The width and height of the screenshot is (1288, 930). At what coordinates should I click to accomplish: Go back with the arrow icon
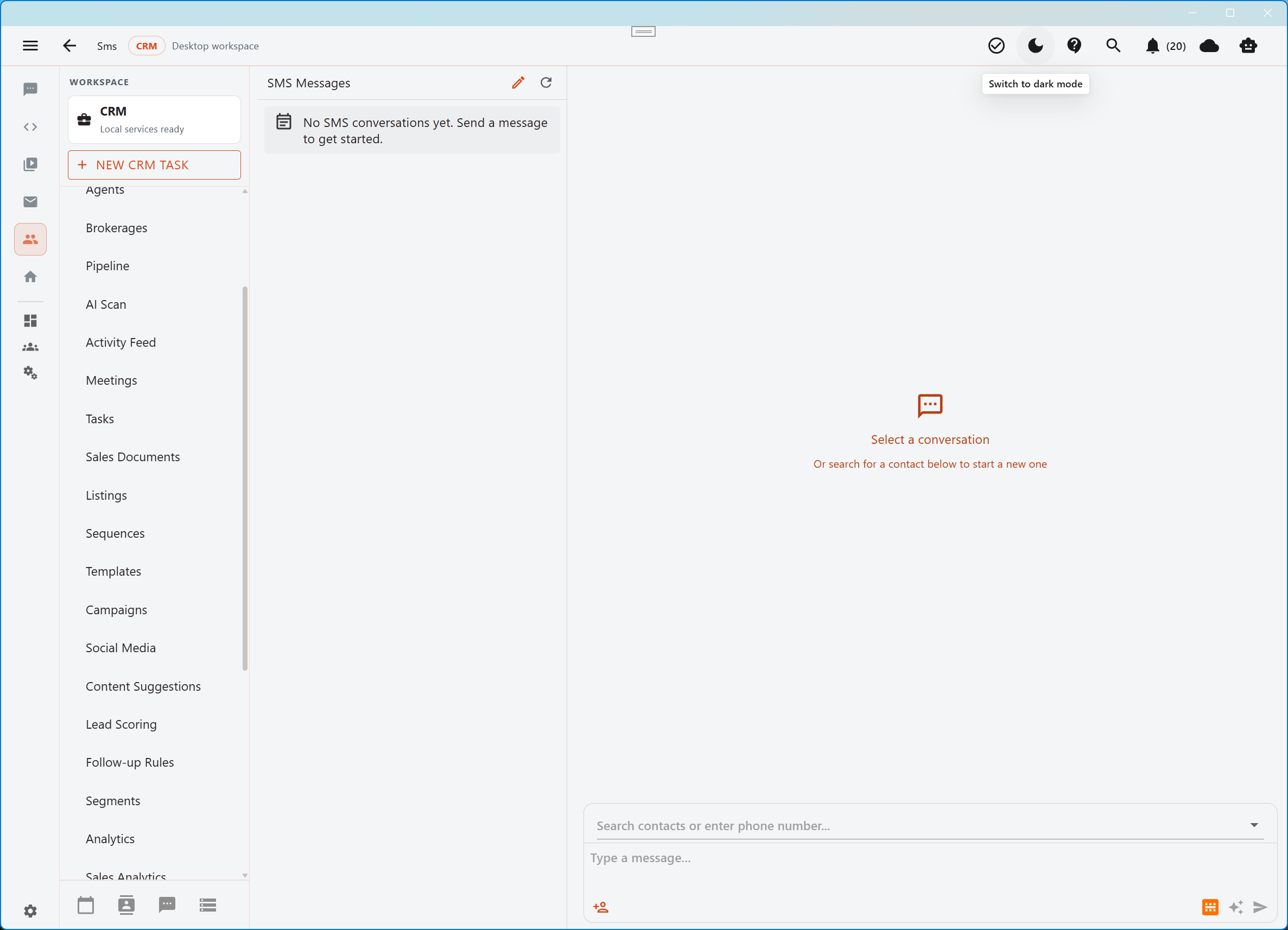(69, 46)
